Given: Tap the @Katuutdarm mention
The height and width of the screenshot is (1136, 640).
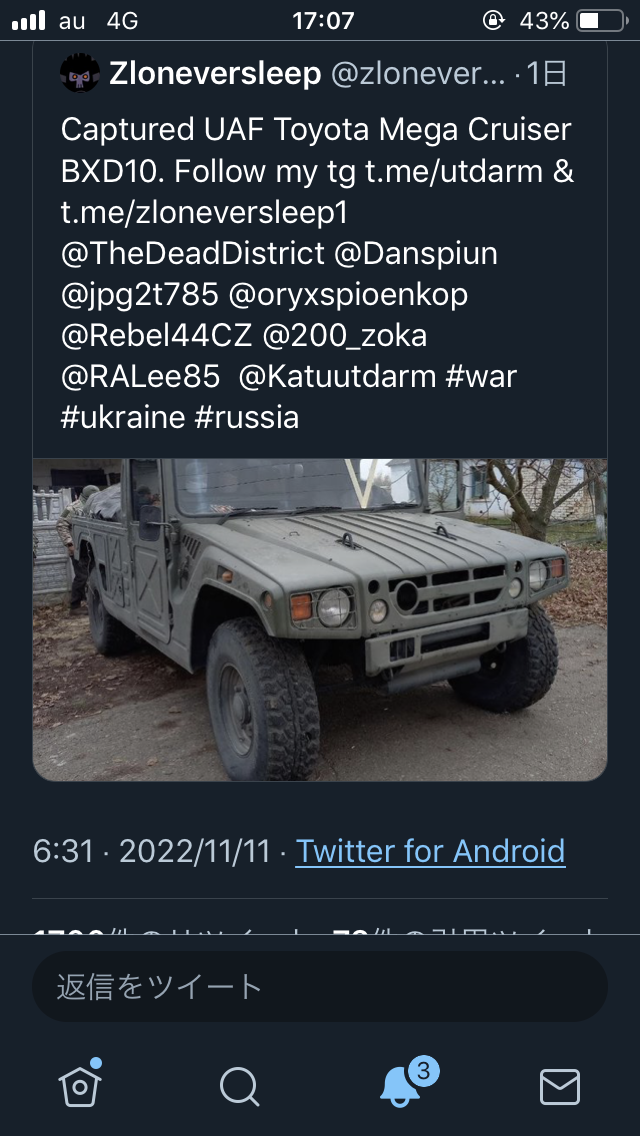Looking at the screenshot, I should (336, 377).
